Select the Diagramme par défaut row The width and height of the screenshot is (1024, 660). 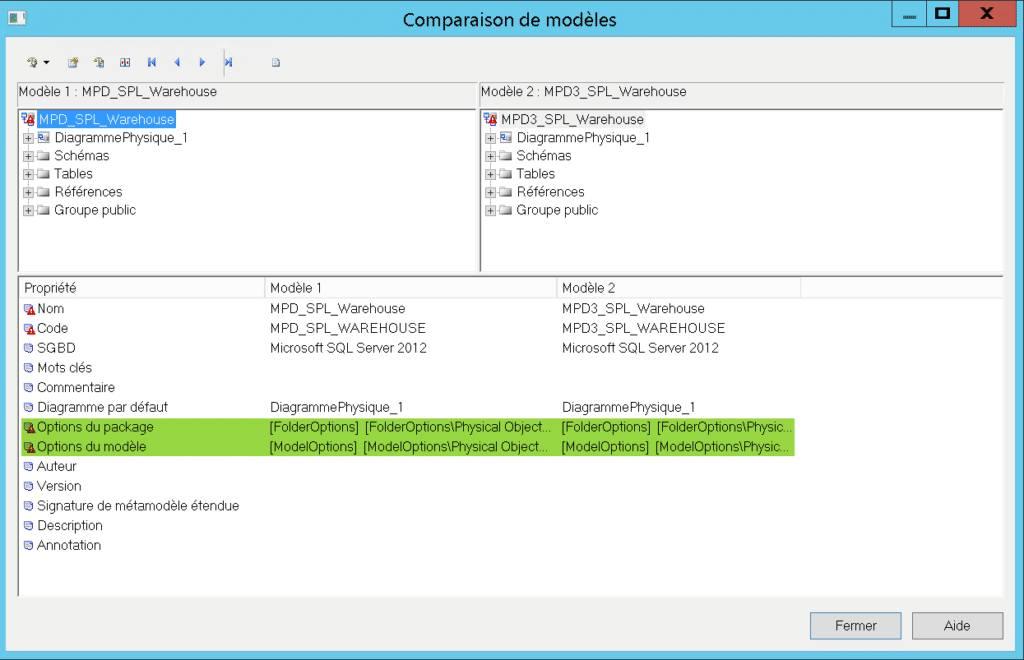[408, 407]
